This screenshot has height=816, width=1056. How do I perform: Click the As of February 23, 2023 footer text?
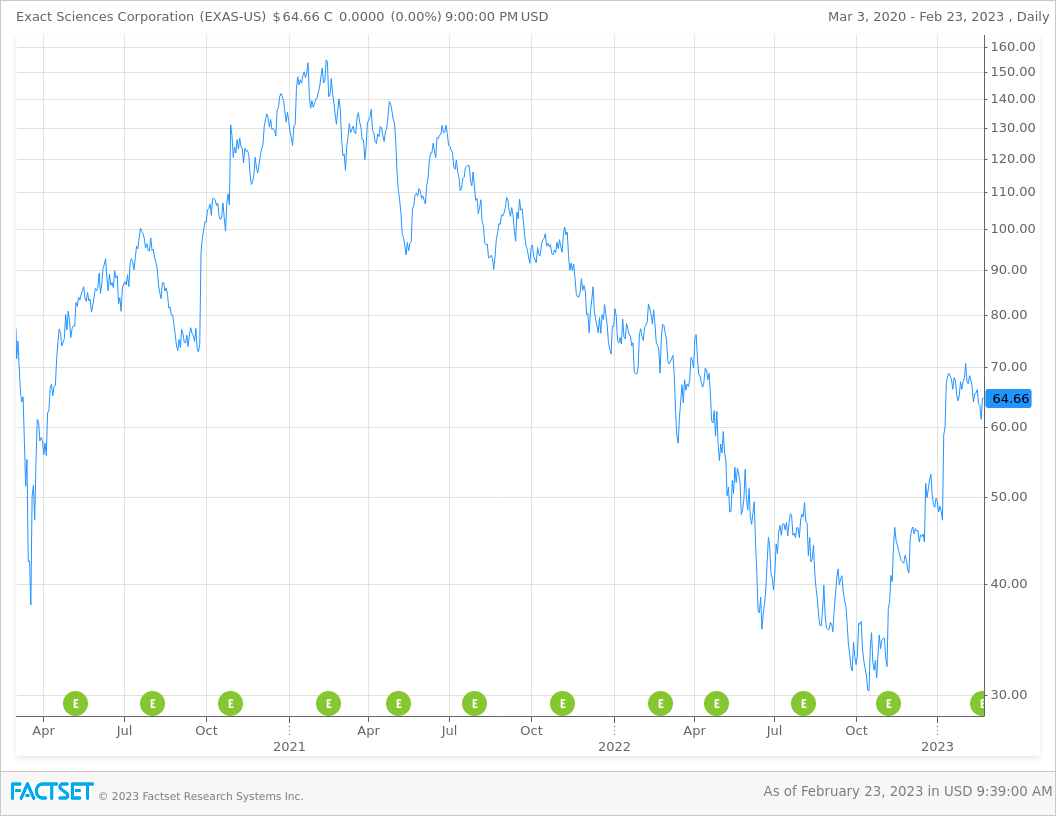(907, 791)
